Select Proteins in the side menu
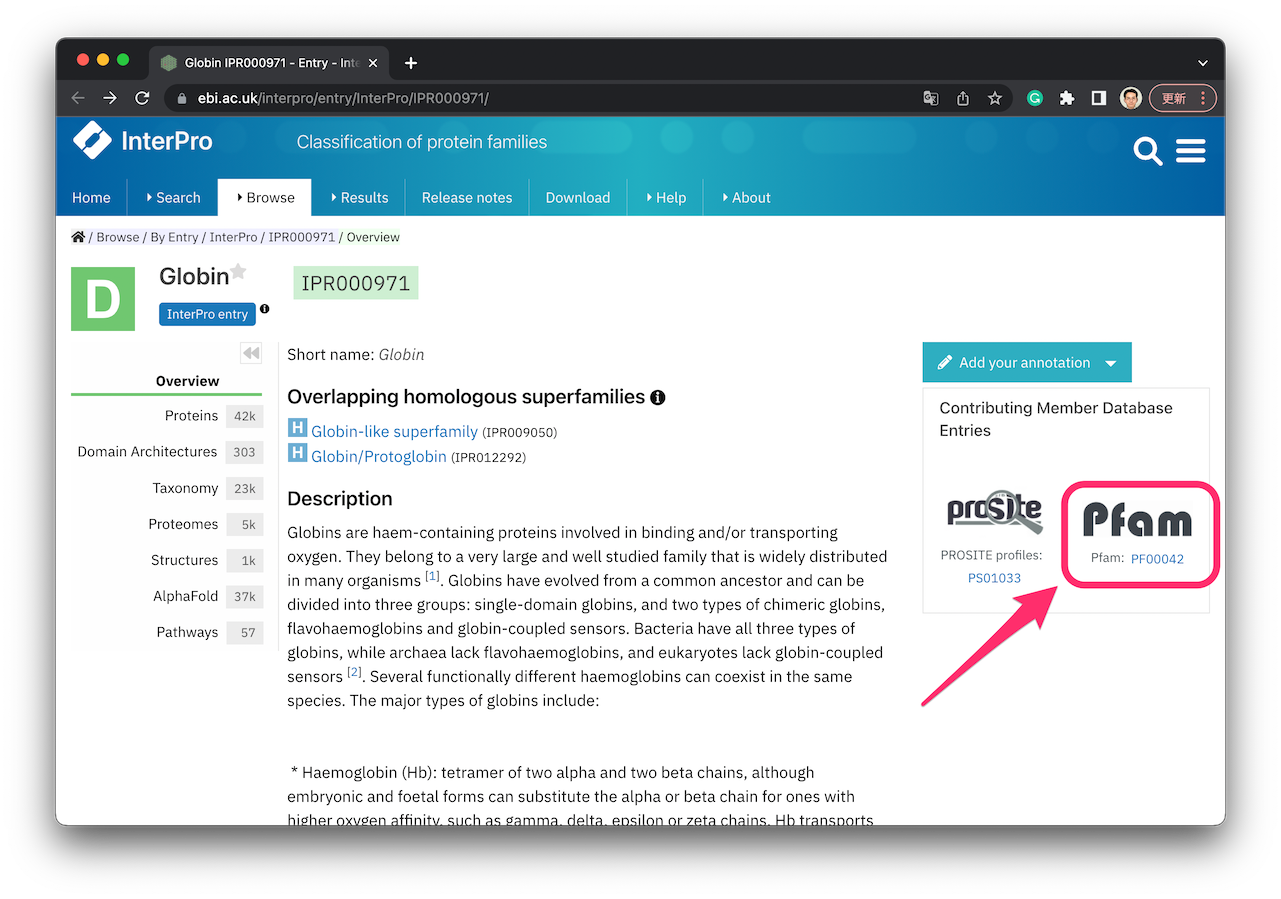The image size is (1281, 899). point(191,416)
